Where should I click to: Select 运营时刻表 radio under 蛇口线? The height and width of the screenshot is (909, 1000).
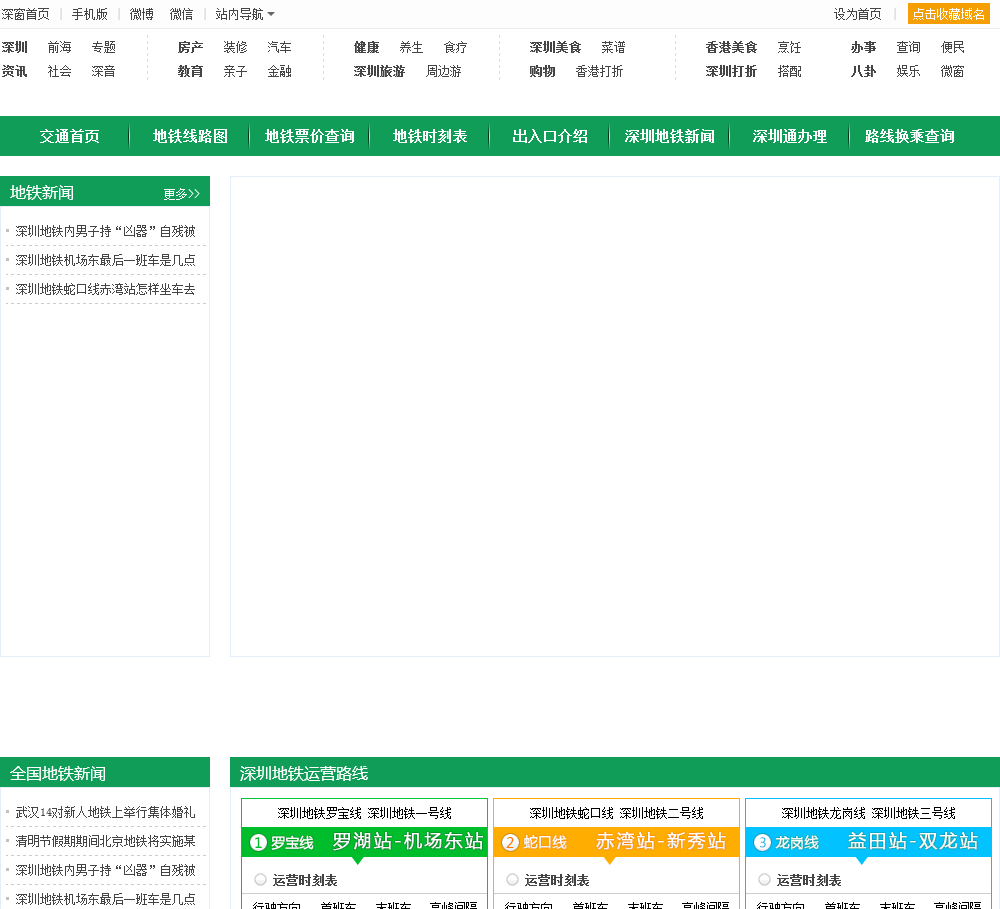(512, 880)
